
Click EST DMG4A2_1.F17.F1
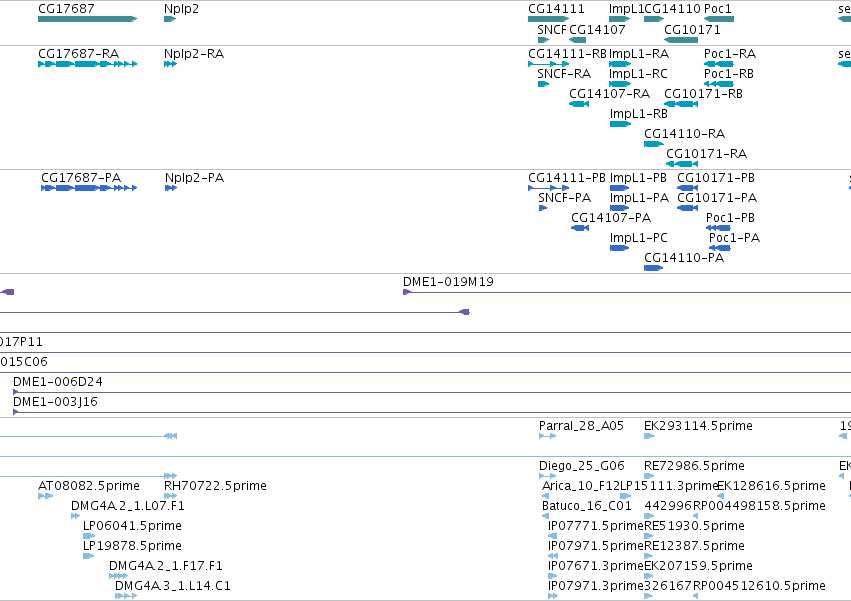coord(118,577)
